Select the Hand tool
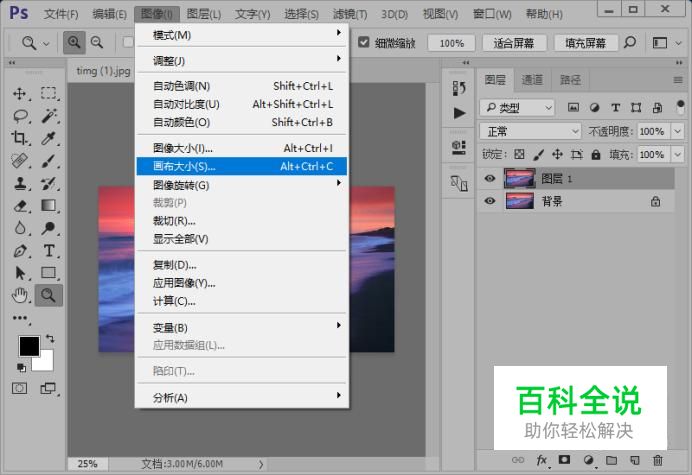Screen dimensions: 692x475 [x=20, y=295]
